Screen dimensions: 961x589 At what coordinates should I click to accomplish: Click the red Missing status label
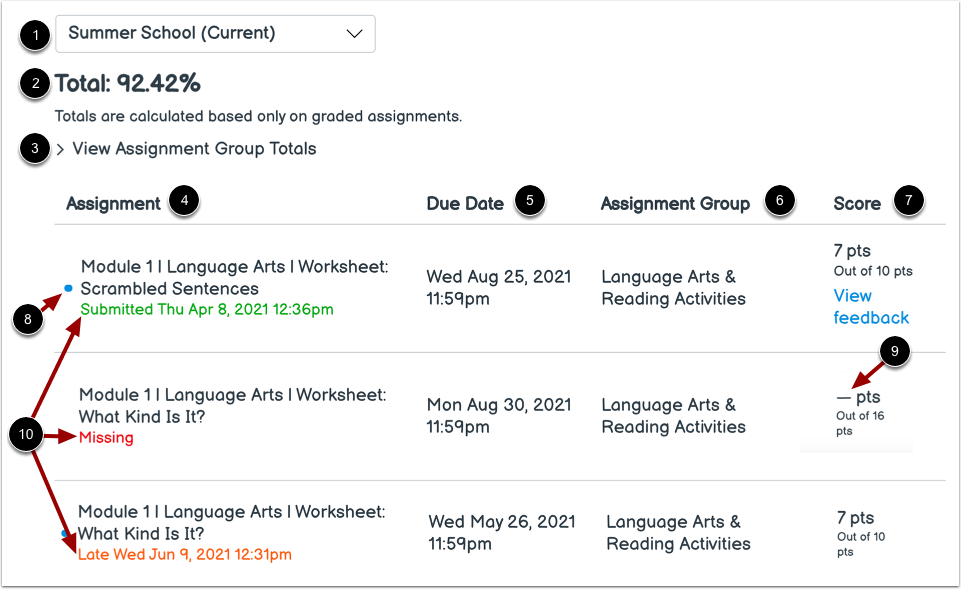pyautogui.click(x=106, y=437)
